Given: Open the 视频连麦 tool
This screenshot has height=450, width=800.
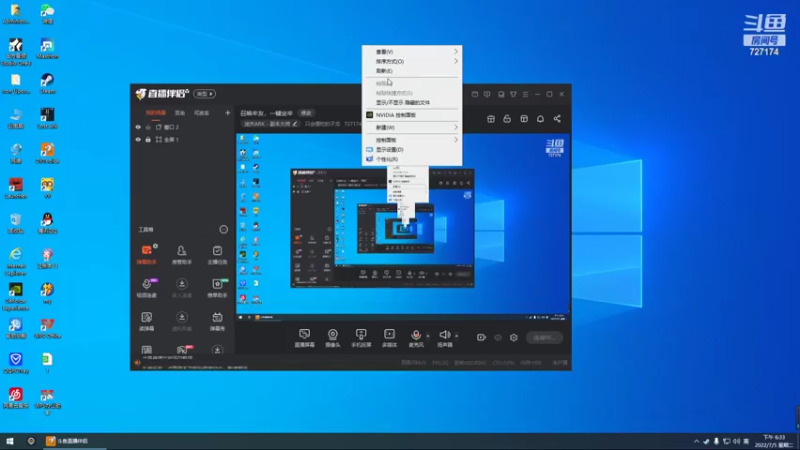Looking at the screenshot, I should pos(146,288).
